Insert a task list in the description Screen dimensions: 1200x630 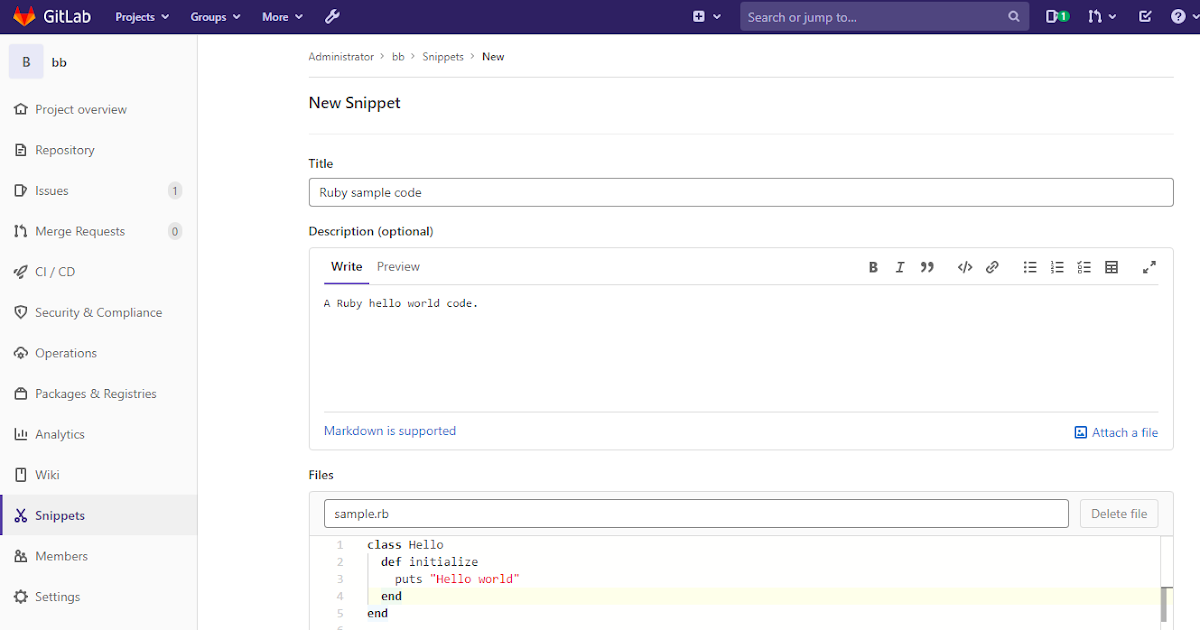tap(1084, 267)
